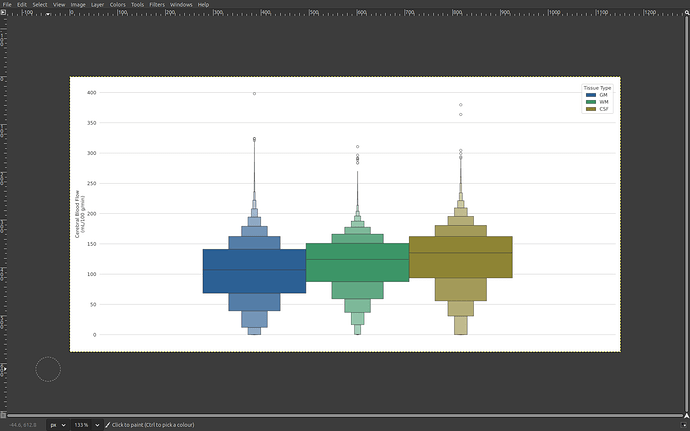Toggle zoom-on-resize magnifier icon in top-right corner
690x431 pixels.
[x=686, y=12]
